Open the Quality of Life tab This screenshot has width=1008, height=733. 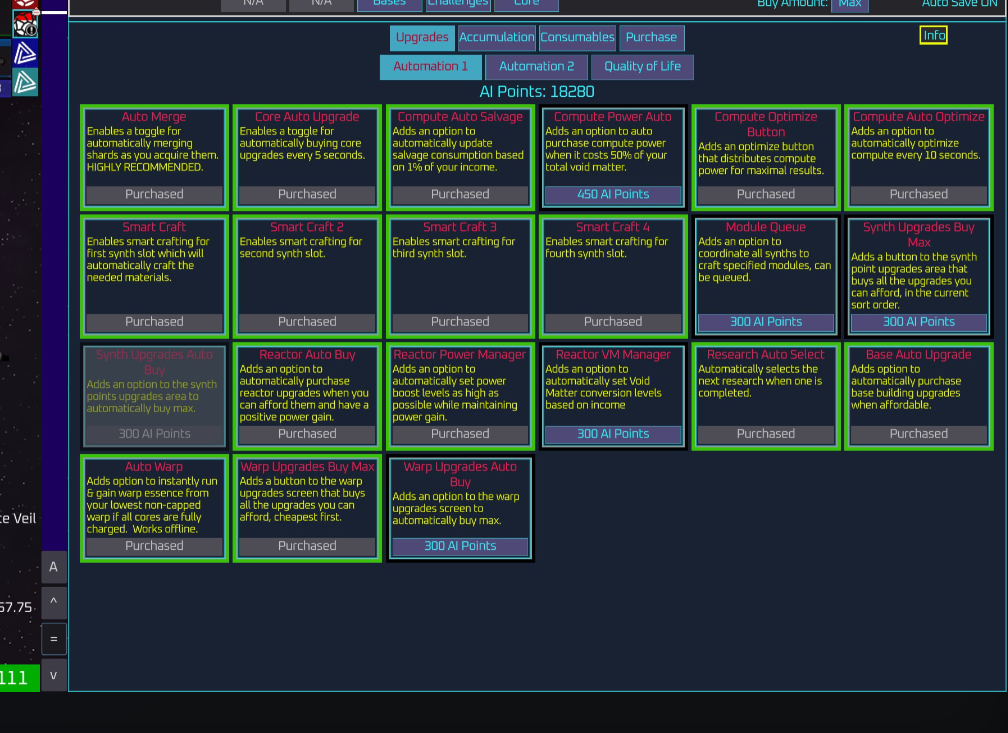click(642, 66)
